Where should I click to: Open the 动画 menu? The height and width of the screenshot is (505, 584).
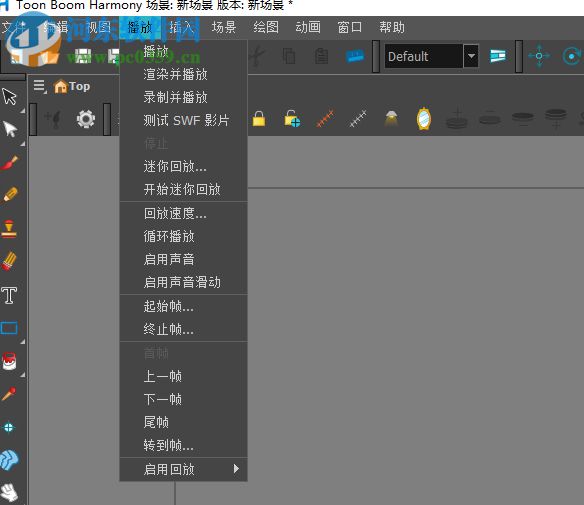(308, 27)
